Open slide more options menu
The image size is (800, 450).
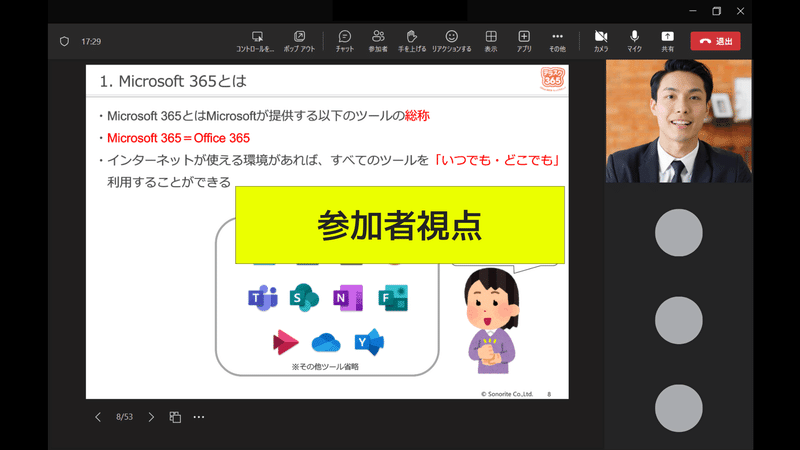point(199,417)
